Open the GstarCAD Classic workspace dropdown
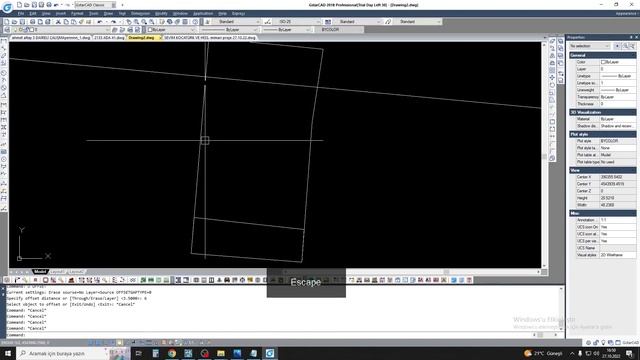The height and width of the screenshot is (360, 640). click(x=95, y=5)
